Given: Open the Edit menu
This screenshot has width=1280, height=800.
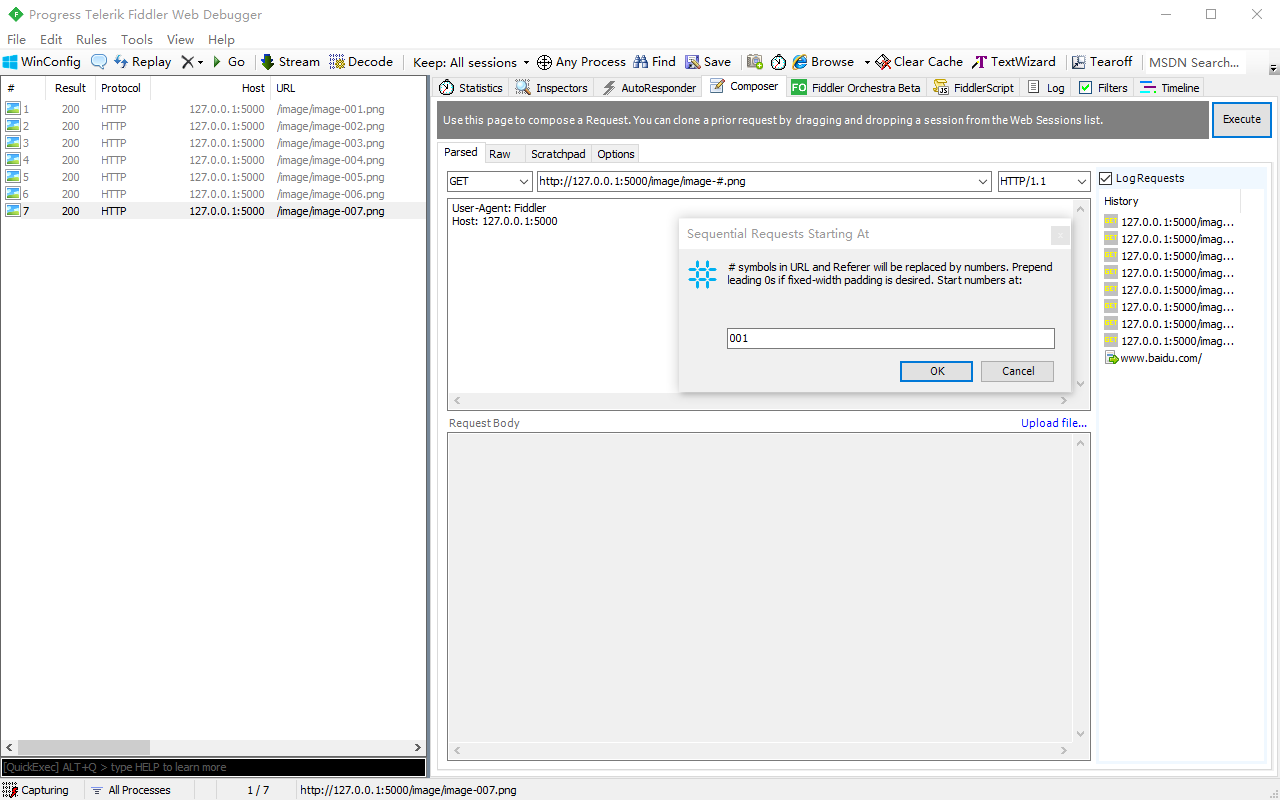Looking at the screenshot, I should (51, 40).
